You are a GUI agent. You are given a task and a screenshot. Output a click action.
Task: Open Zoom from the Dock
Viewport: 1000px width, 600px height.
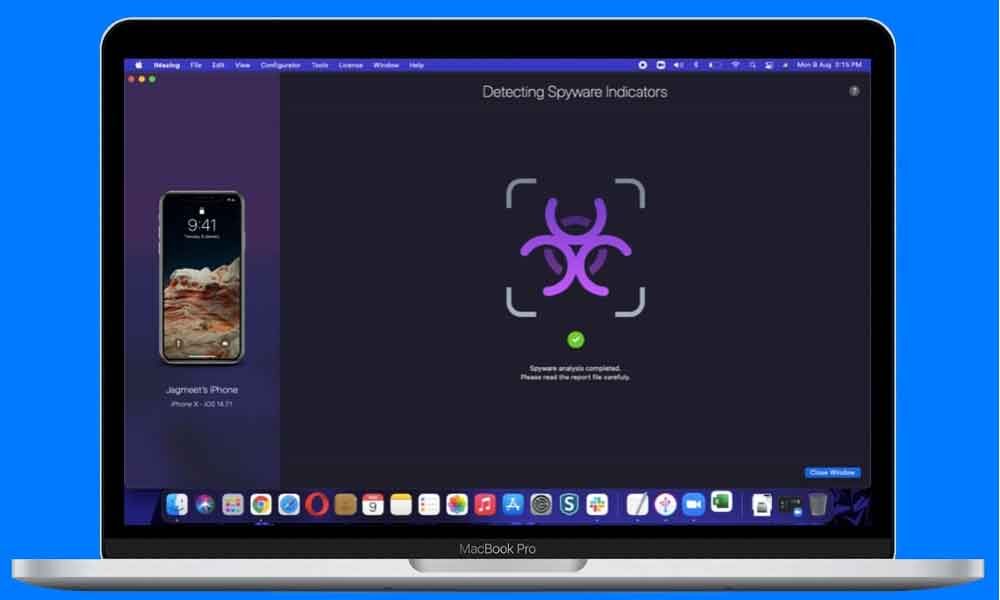[x=693, y=505]
